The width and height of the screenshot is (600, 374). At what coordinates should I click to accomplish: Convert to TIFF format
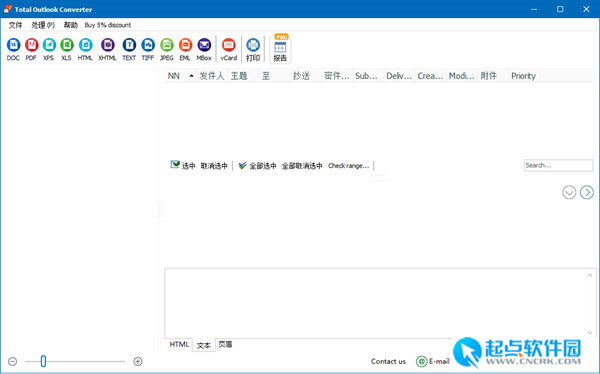point(148,49)
